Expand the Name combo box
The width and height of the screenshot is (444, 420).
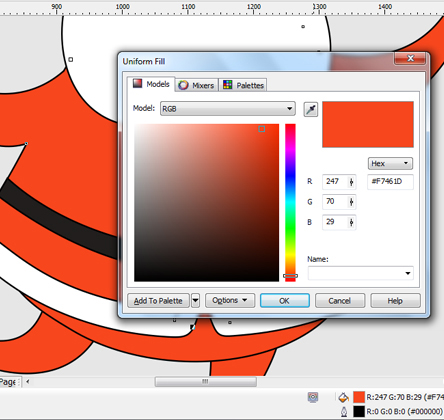[360, 273]
